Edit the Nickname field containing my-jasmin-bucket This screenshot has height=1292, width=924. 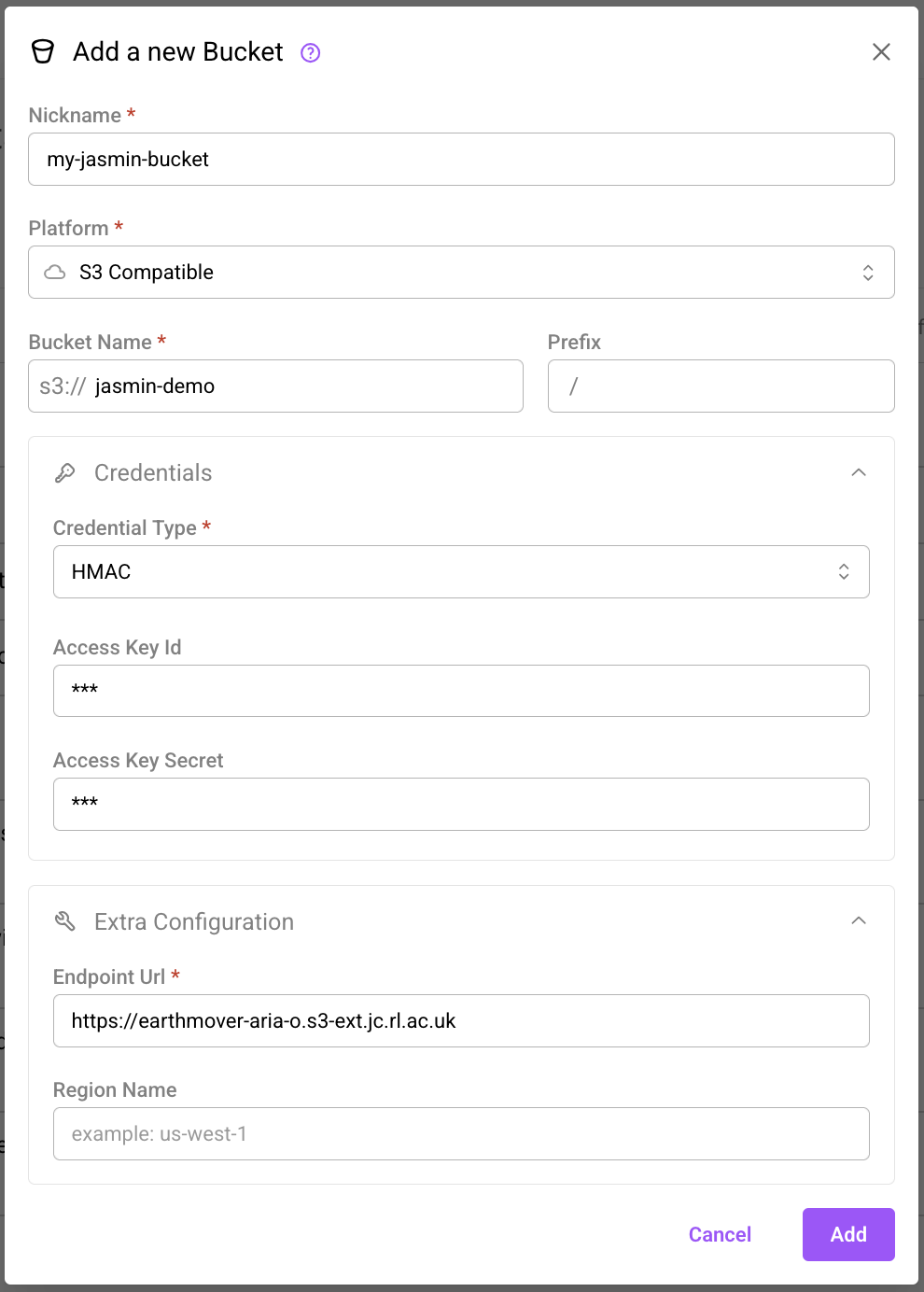[x=461, y=159]
